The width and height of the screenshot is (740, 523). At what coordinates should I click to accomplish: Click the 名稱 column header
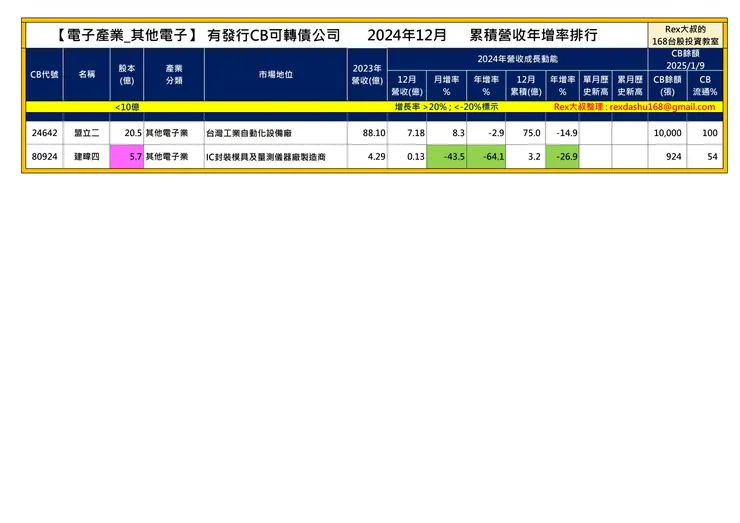tap(87, 74)
